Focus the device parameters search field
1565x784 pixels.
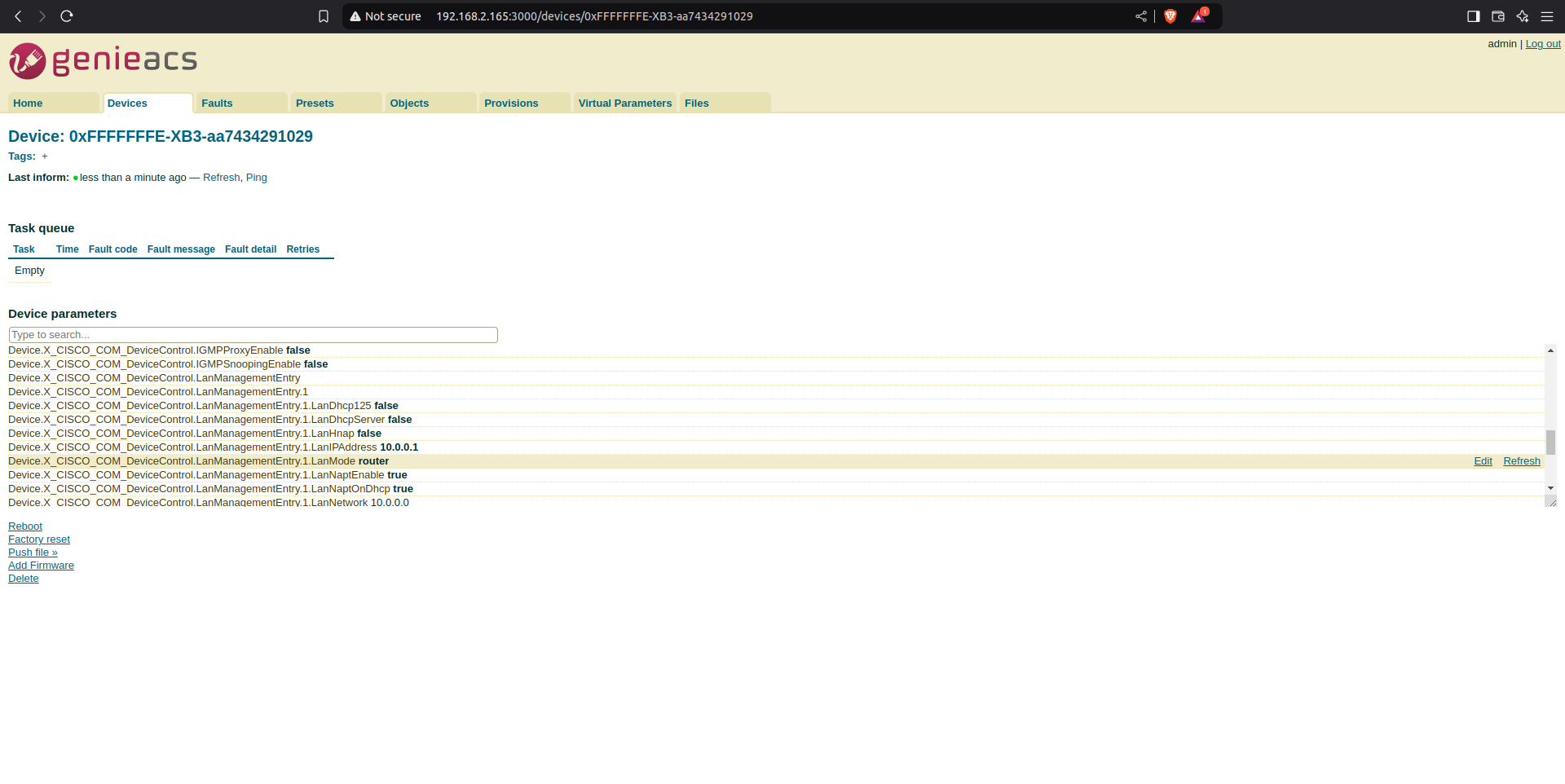click(x=253, y=335)
